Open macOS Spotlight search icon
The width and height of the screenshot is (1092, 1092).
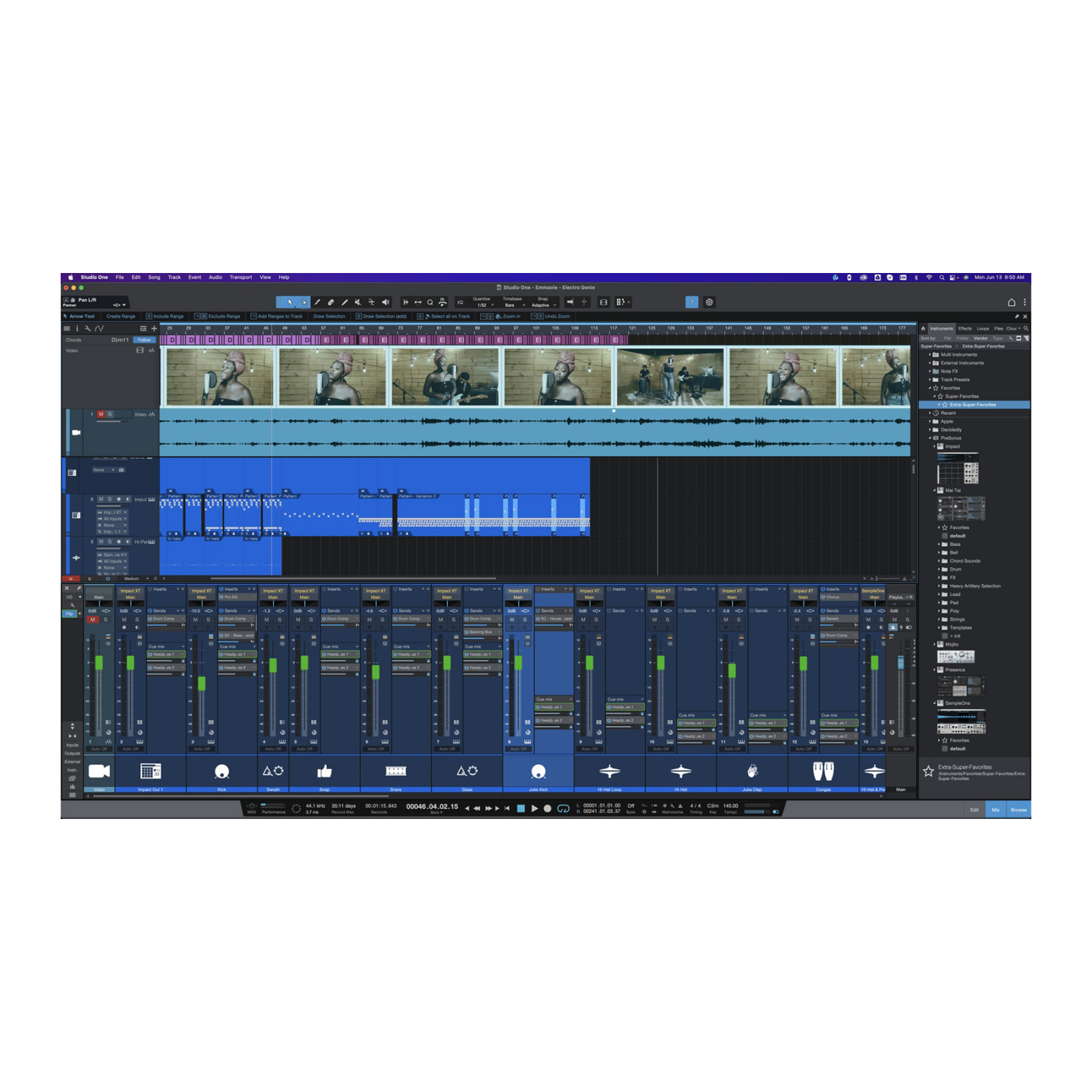point(942,278)
